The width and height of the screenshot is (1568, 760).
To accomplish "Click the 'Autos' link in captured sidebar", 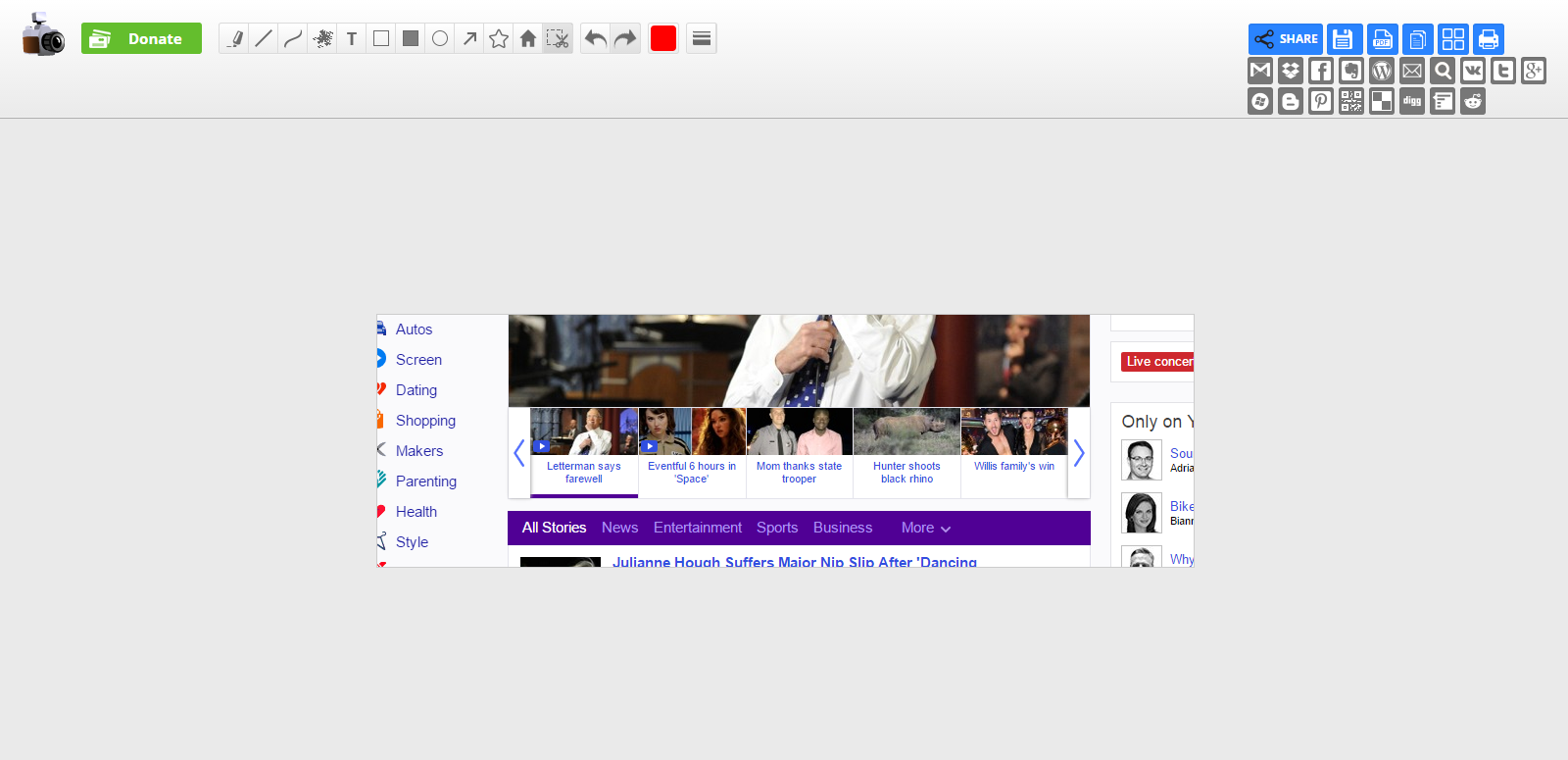I will coord(414,329).
